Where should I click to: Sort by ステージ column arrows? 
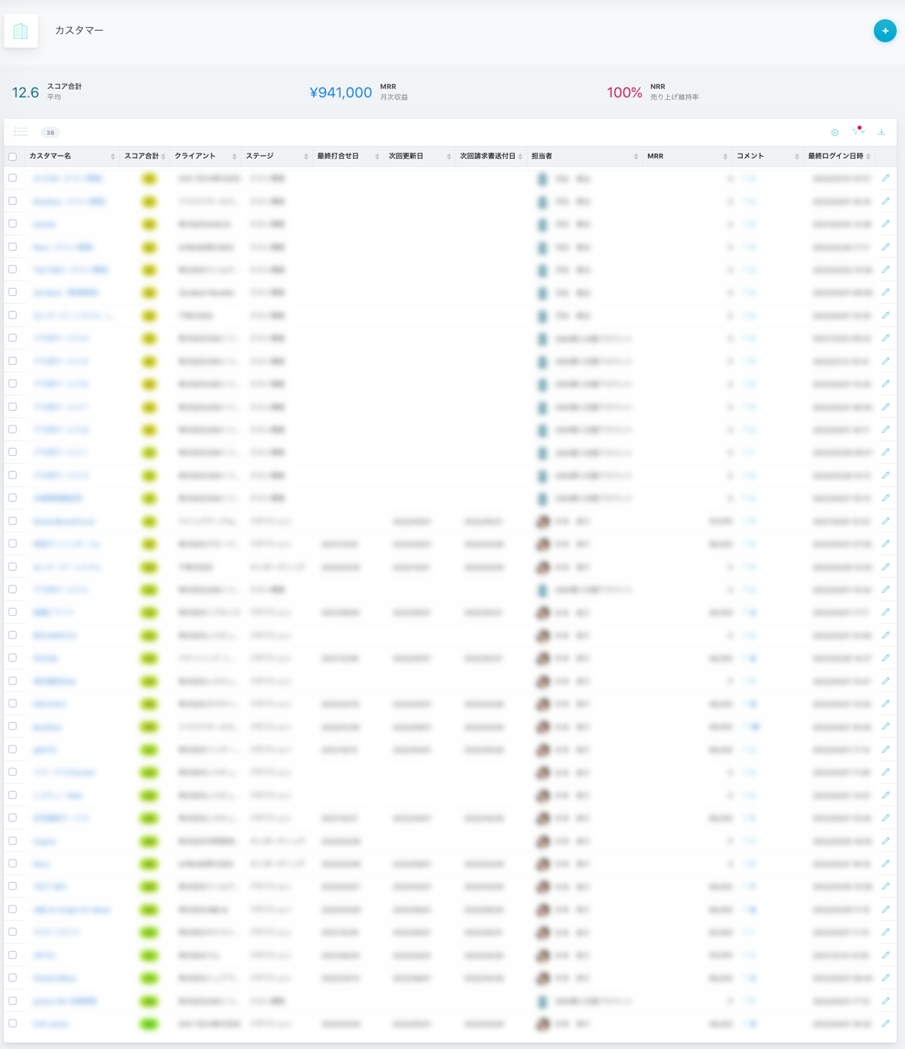(x=306, y=157)
